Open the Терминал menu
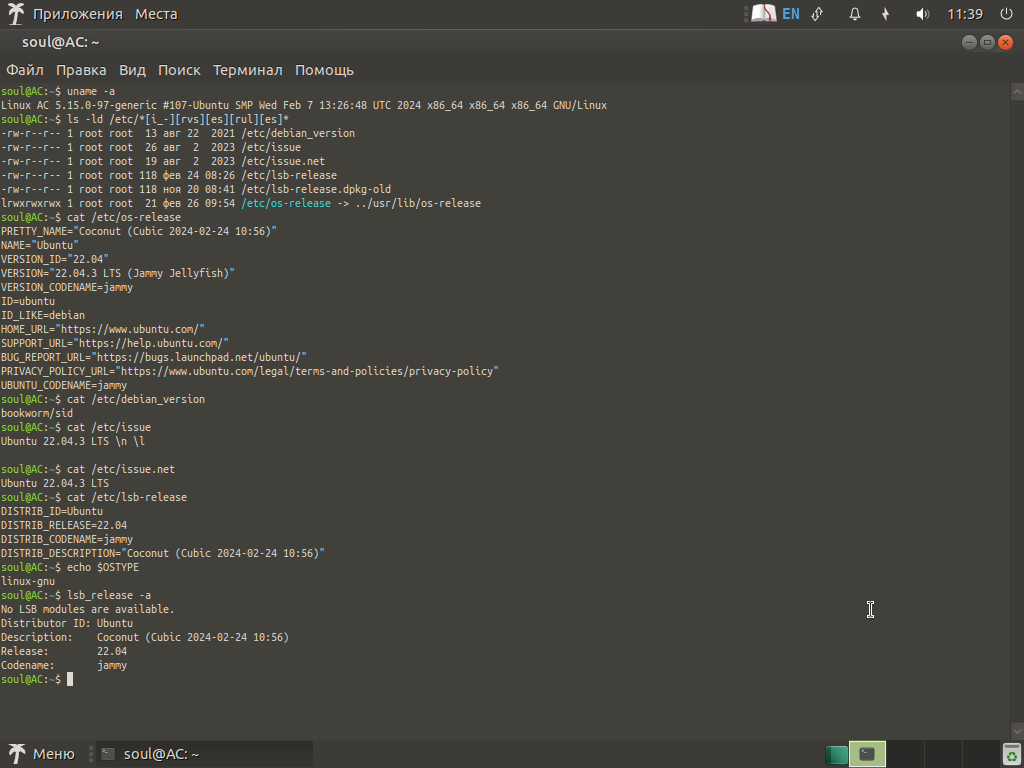 (x=248, y=70)
